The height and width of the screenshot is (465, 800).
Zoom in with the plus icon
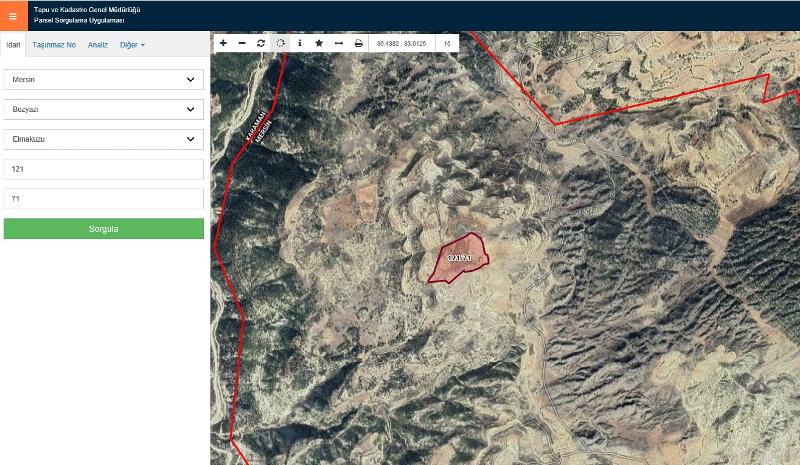(x=223, y=44)
